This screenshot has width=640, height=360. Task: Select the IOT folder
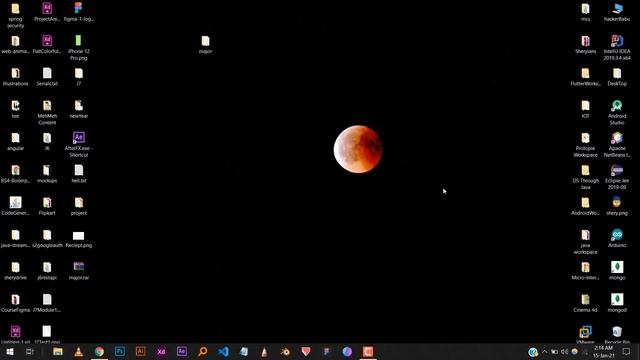point(585,109)
